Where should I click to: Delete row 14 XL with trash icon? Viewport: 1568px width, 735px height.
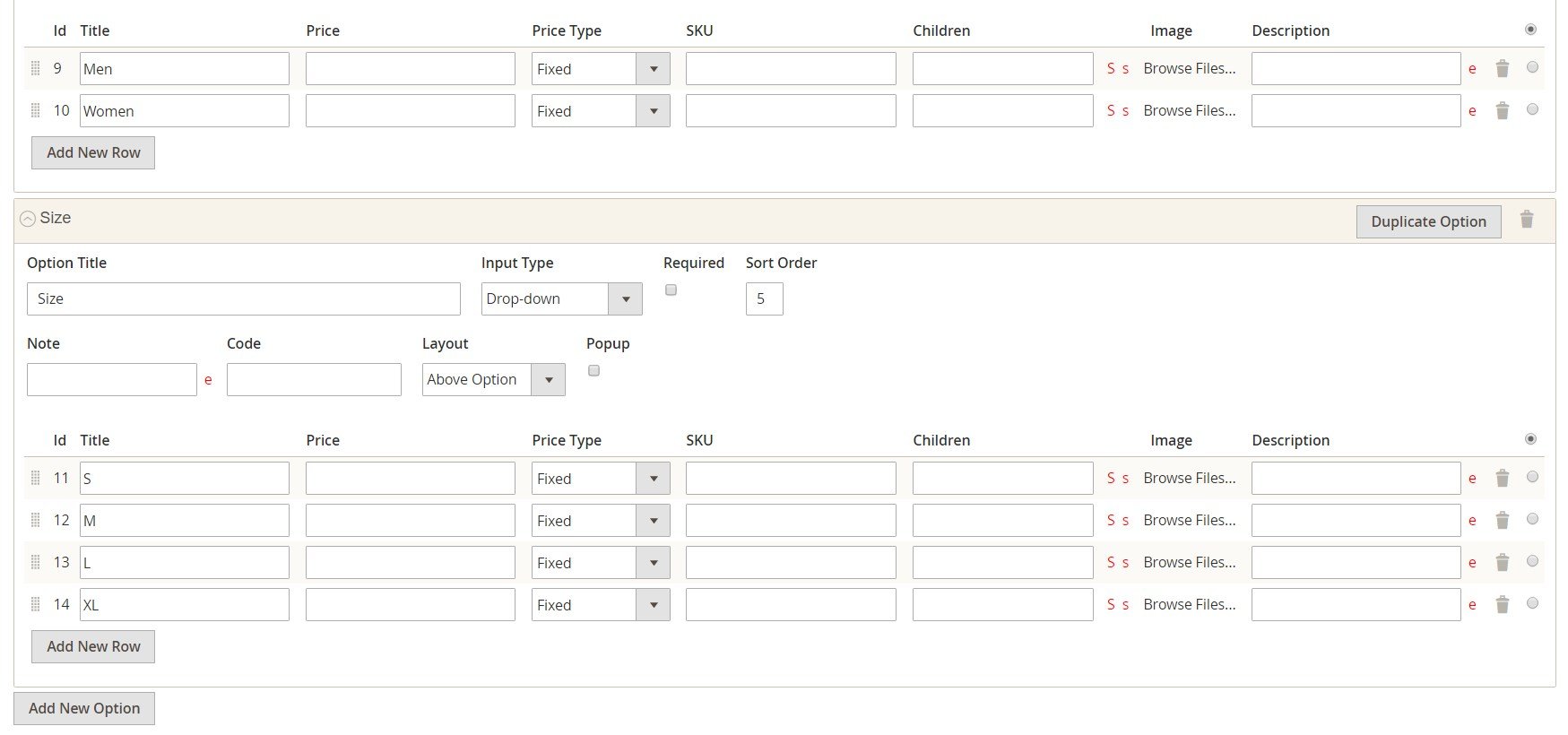coord(1503,605)
